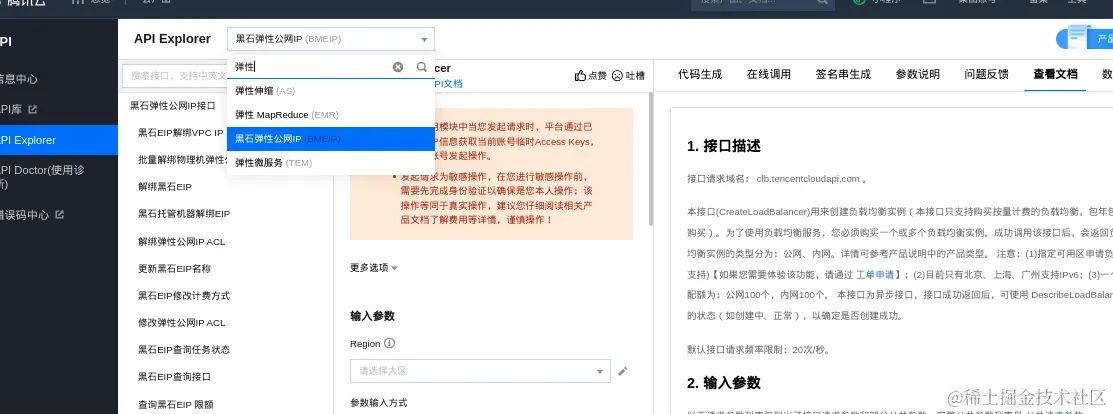The height and width of the screenshot is (414, 1113).
Task: Select 黑石EIP查询任务状态 interface
Action: pos(184,349)
